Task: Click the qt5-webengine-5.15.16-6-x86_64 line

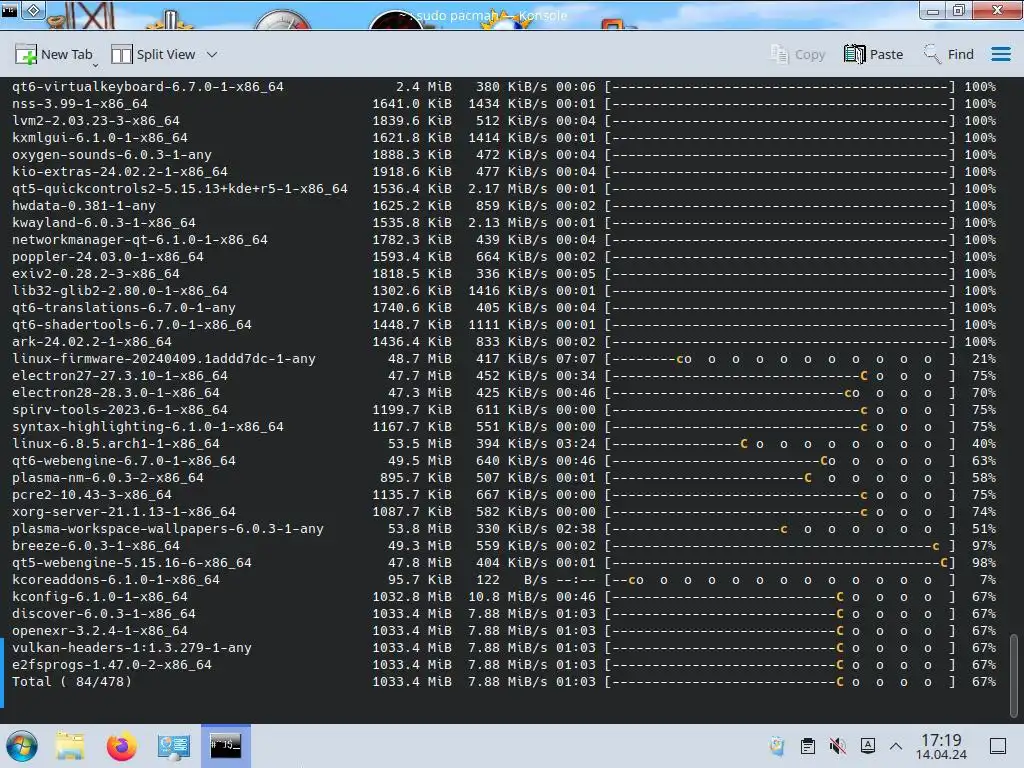Action: pos(504,562)
